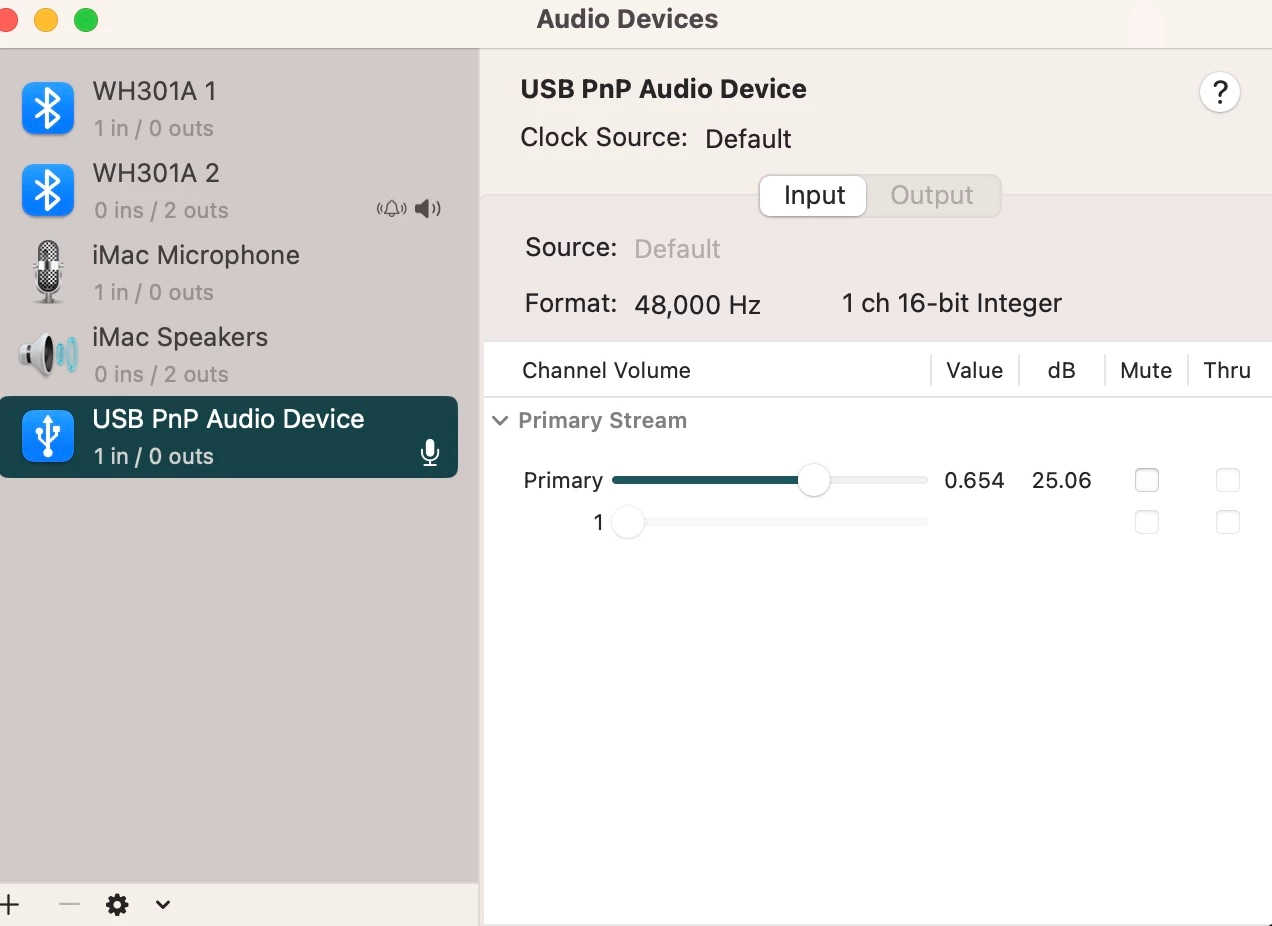Click the Audio Devices window title

pos(627,19)
